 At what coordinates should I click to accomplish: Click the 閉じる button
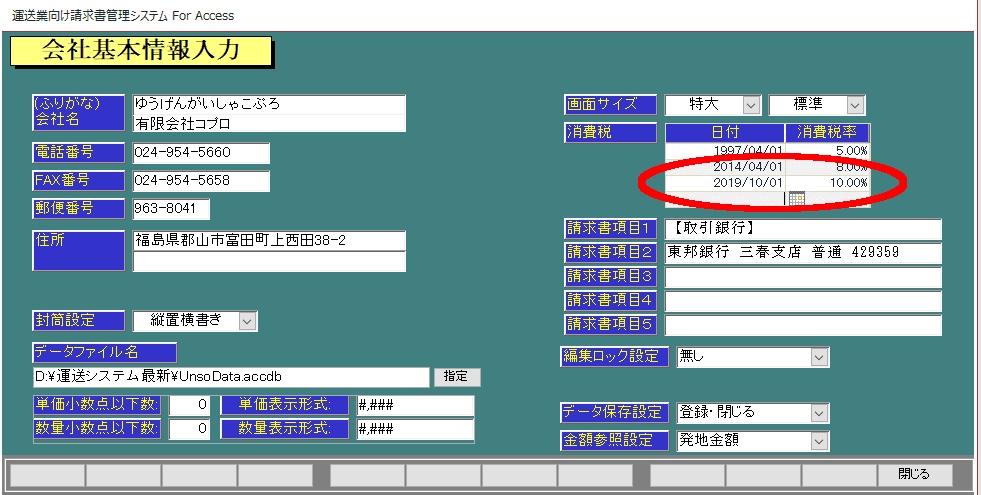point(914,474)
